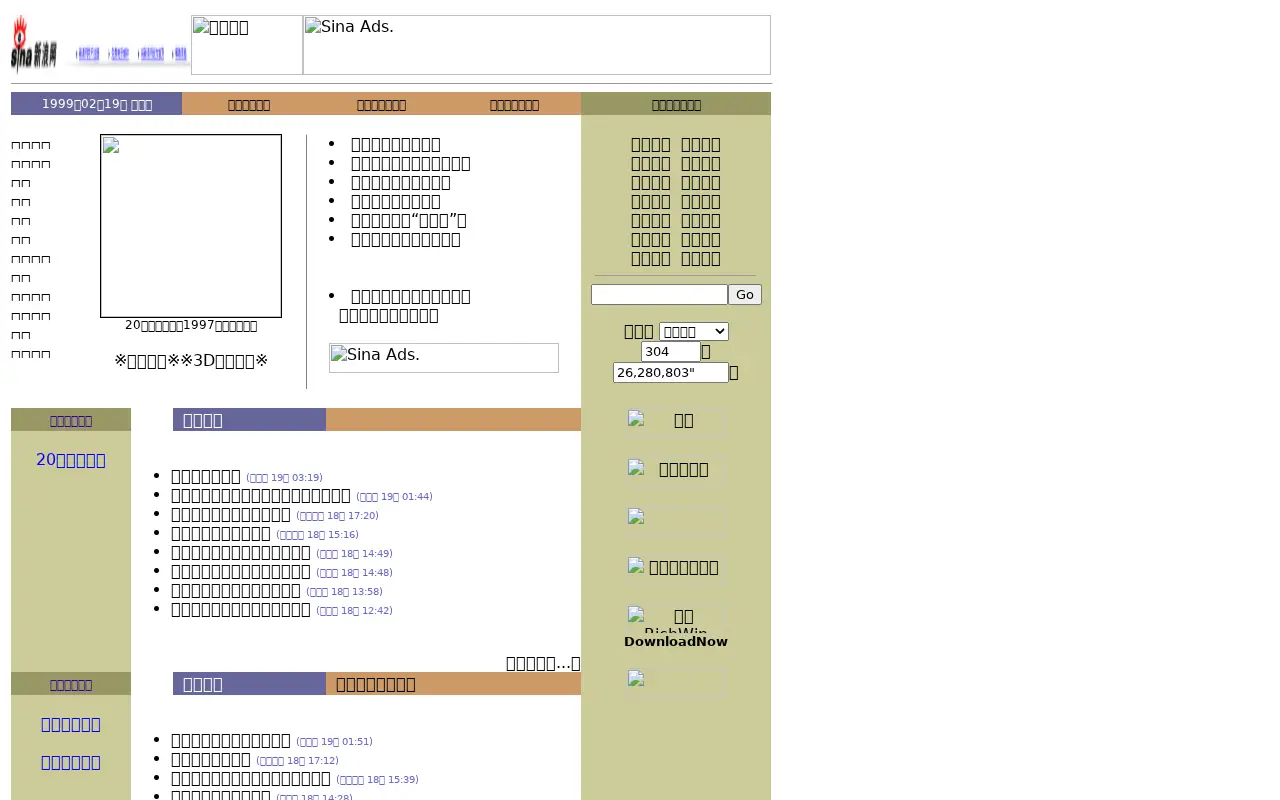
Task: Click the news timestamp reading 14:28
Action: coord(315,797)
